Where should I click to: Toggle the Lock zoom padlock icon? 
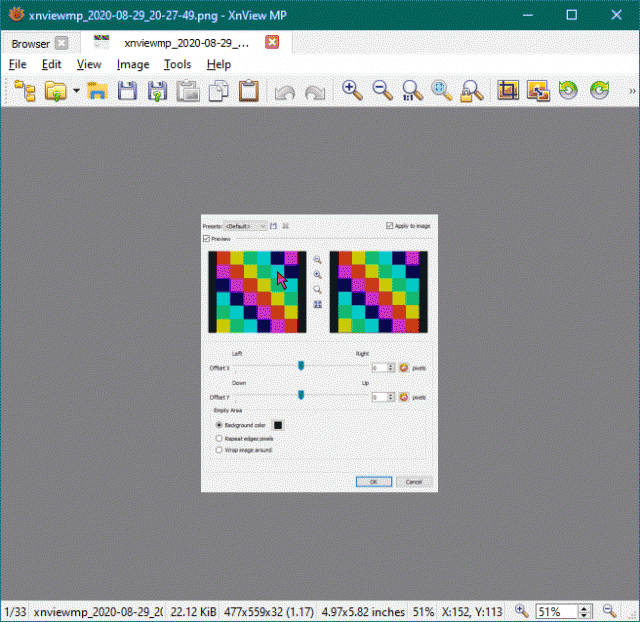point(472,91)
